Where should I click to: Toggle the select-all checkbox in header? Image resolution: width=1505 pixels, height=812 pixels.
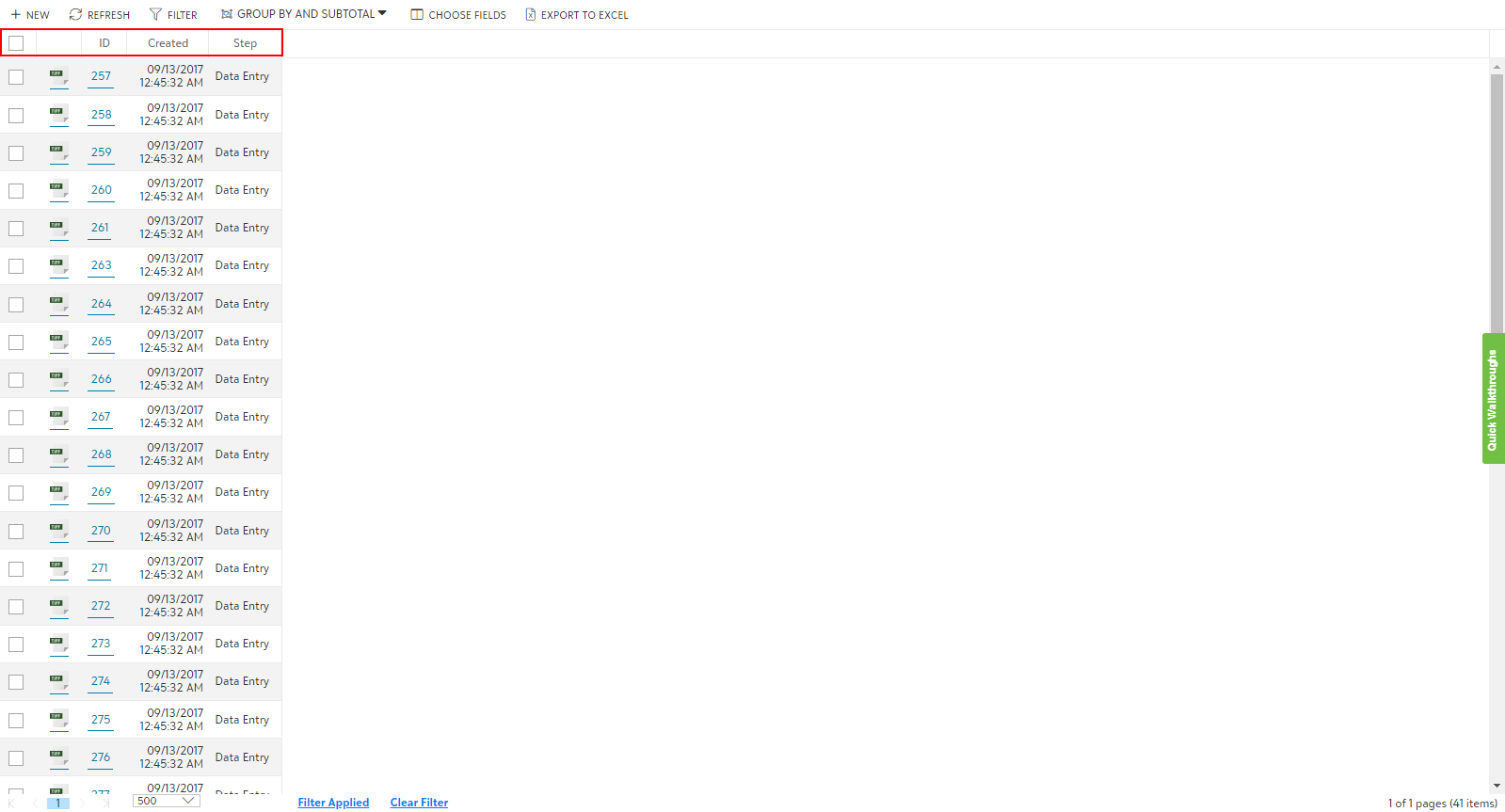(x=16, y=43)
